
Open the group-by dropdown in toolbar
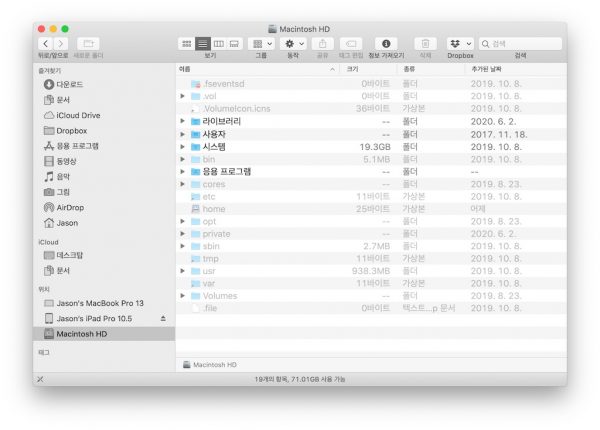[x=262, y=44]
